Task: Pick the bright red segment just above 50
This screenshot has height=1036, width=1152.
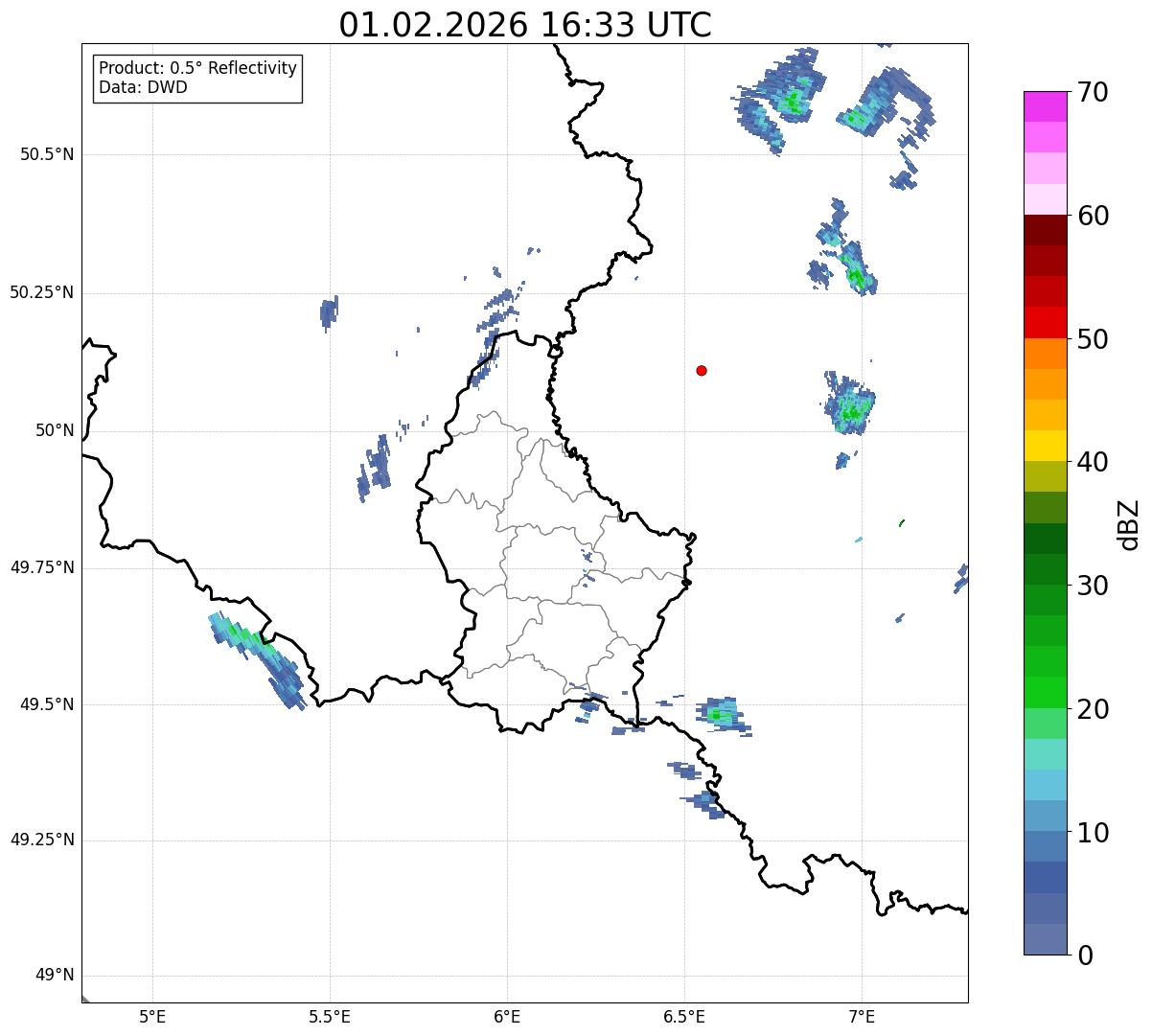Action: 1045,323
